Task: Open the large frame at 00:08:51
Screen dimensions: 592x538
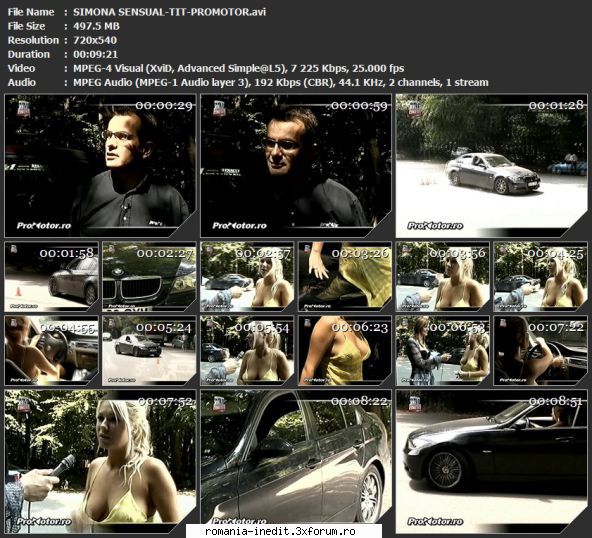Action: click(492, 462)
